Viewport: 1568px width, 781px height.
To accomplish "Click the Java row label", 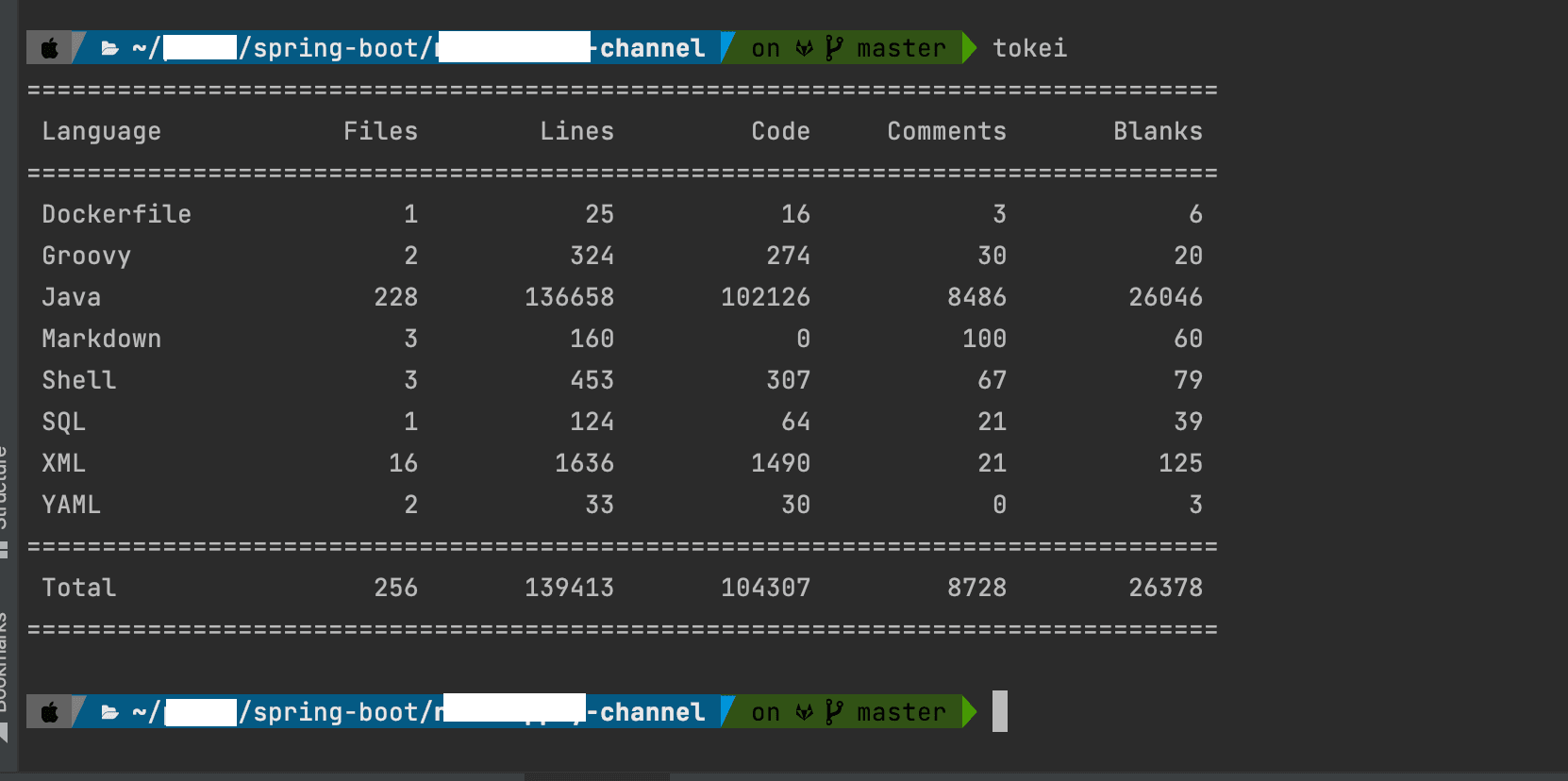I will (72, 297).
